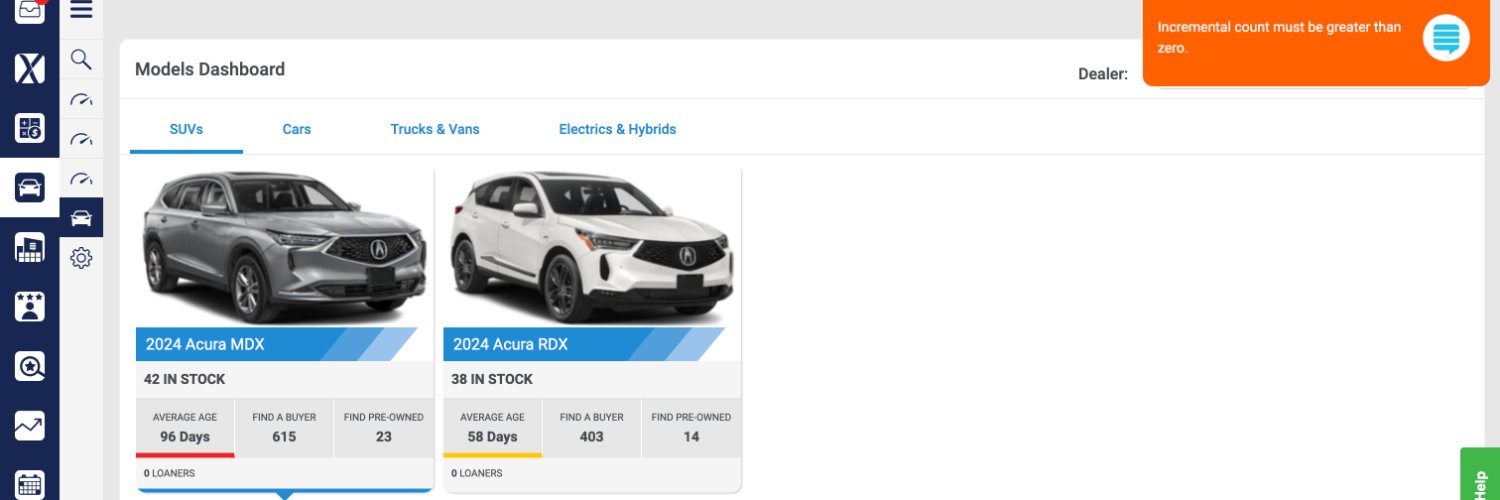Click 0 Loaners on the MDX card
Screen dimensions: 1500x500
point(169,473)
